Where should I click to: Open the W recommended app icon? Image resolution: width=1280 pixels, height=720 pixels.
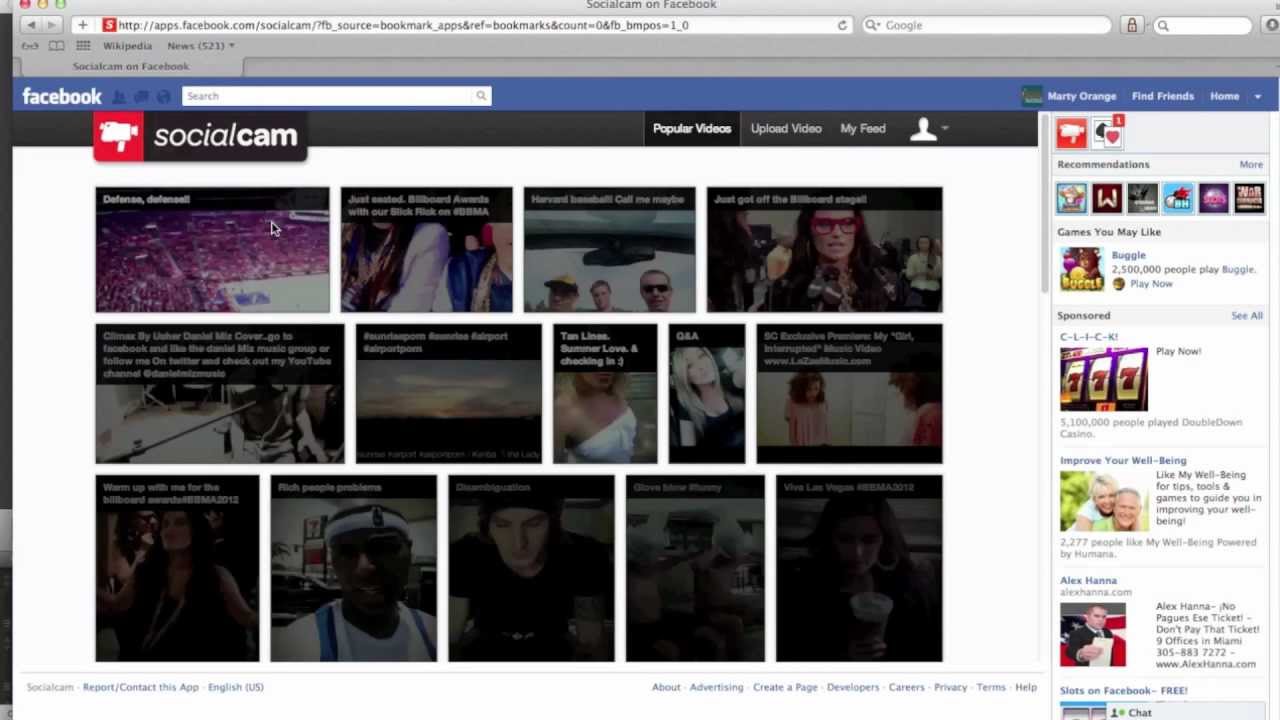click(x=1107, y=198)
